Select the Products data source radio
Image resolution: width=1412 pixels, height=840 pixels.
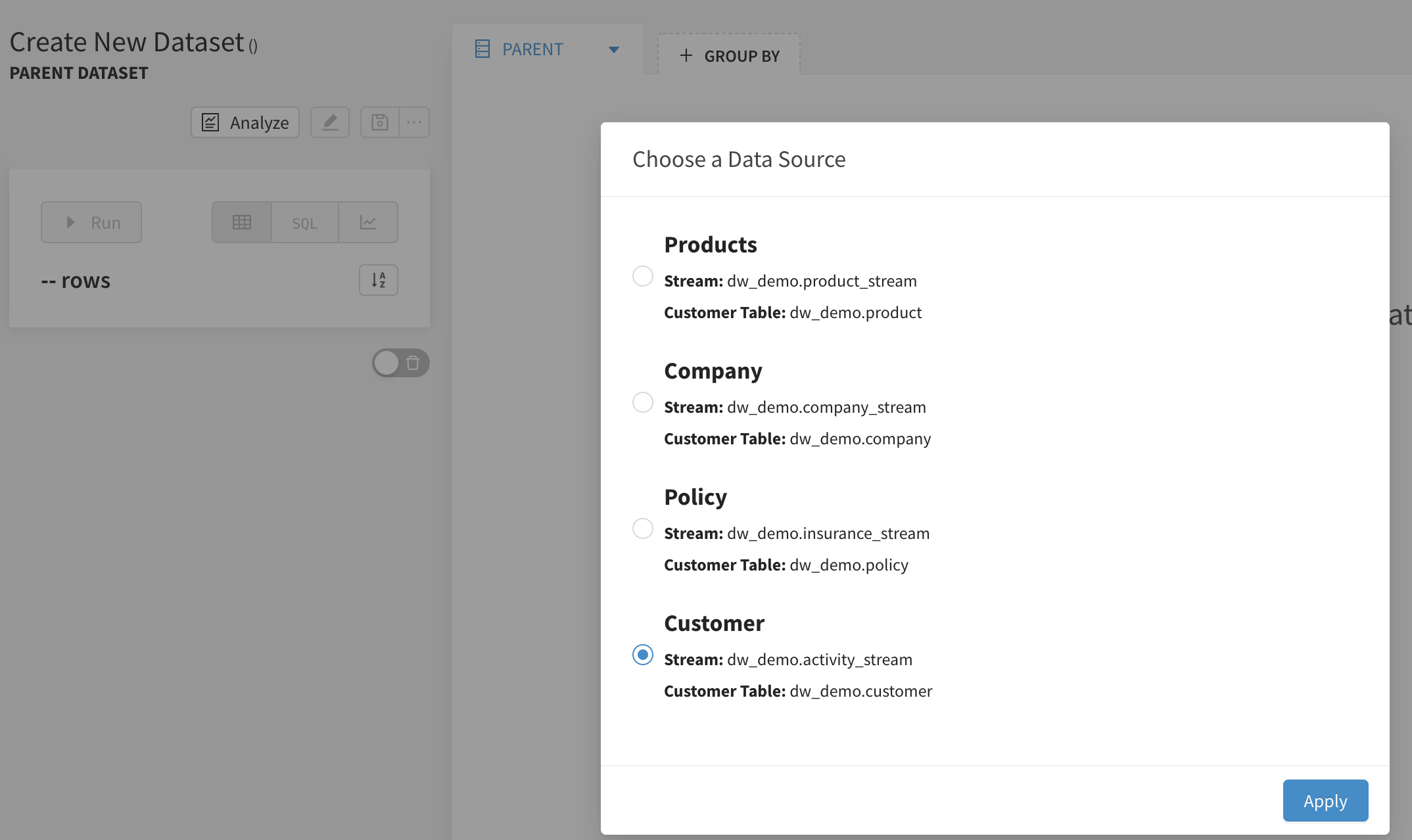642,276
